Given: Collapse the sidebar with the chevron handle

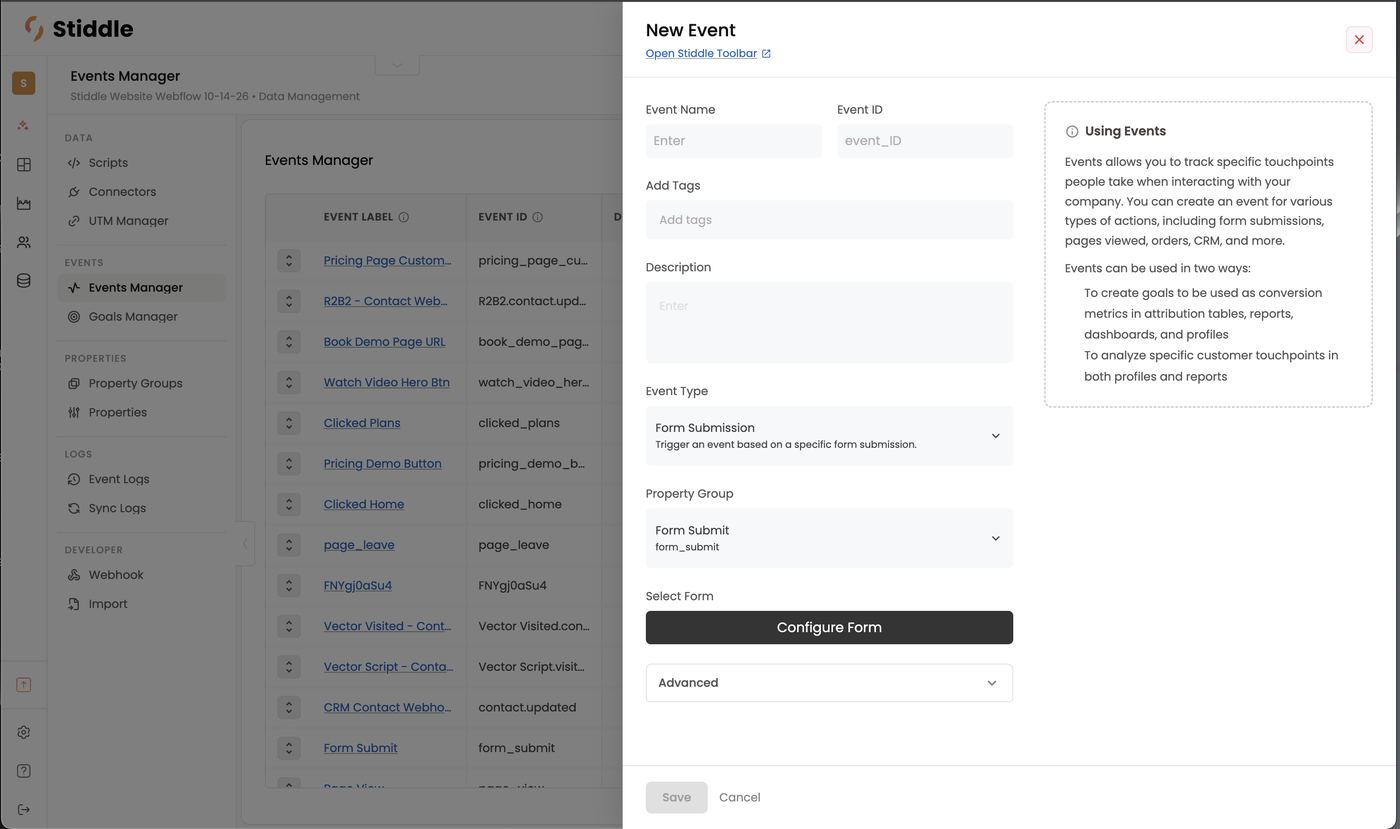Looking at the screenshot, I should (245, 544).
